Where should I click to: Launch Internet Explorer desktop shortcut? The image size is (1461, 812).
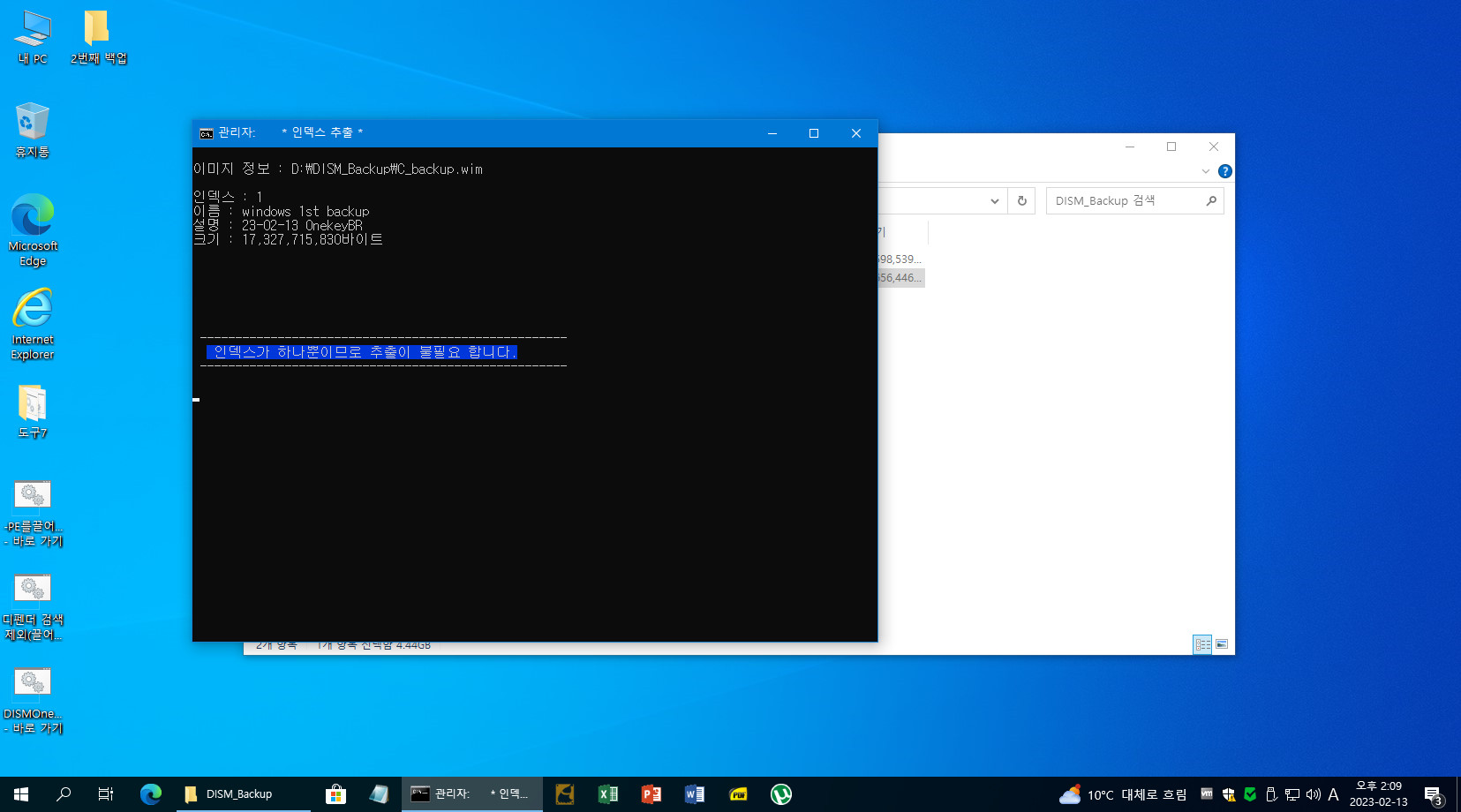pyautogui.click(x=33, y=324)
